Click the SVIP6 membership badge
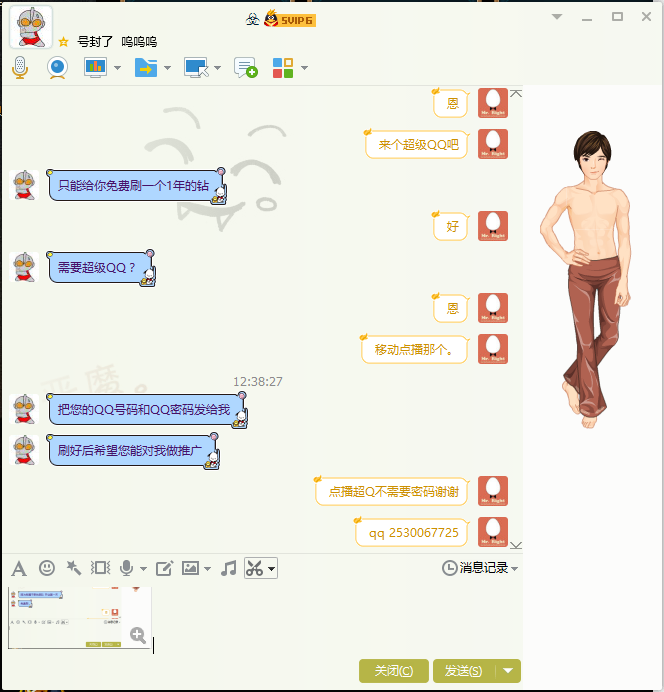The height and width of the screenshot is (692, 664). [x=290, y=19]
